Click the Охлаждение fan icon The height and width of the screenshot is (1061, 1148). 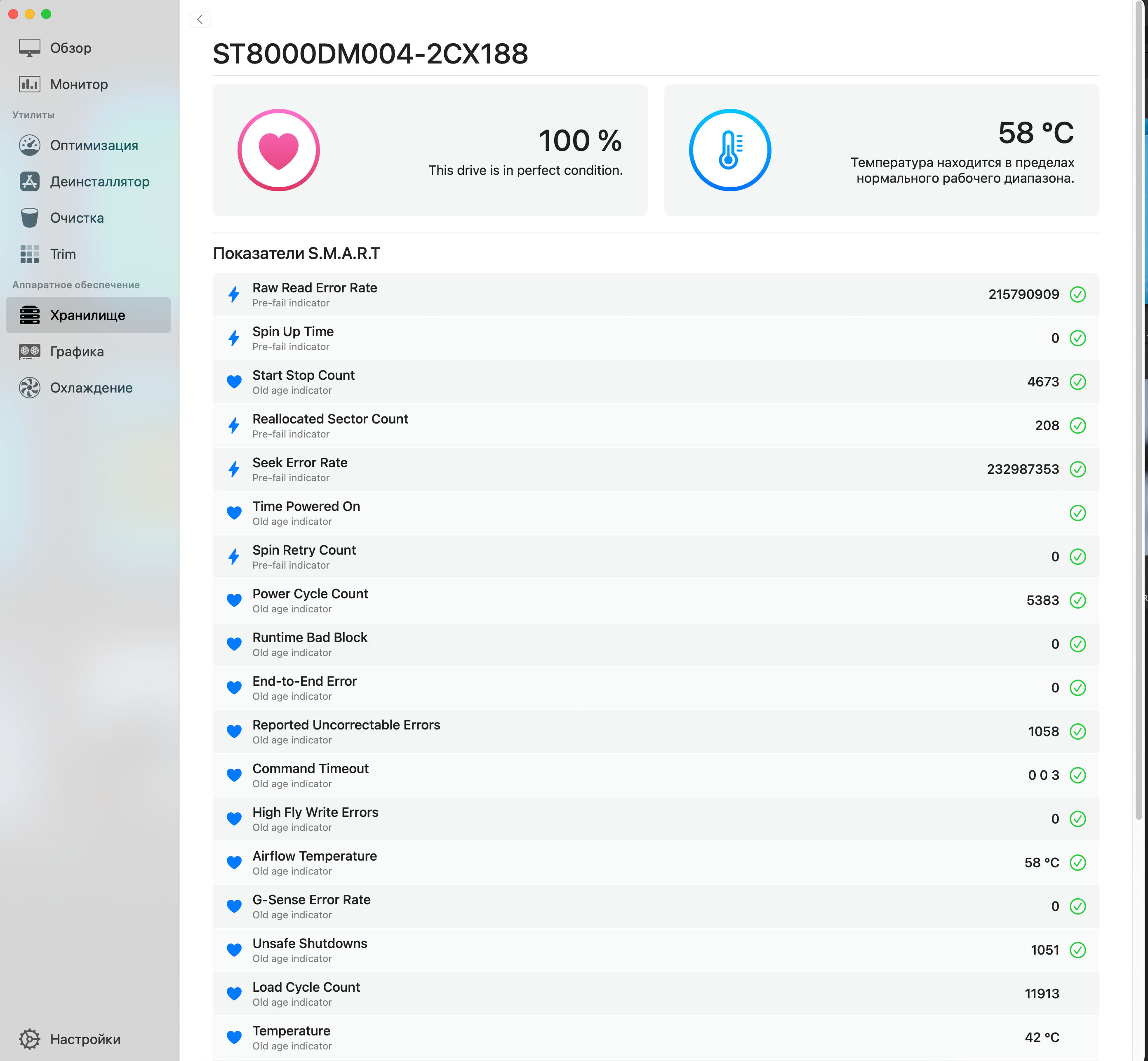point(29,388)
